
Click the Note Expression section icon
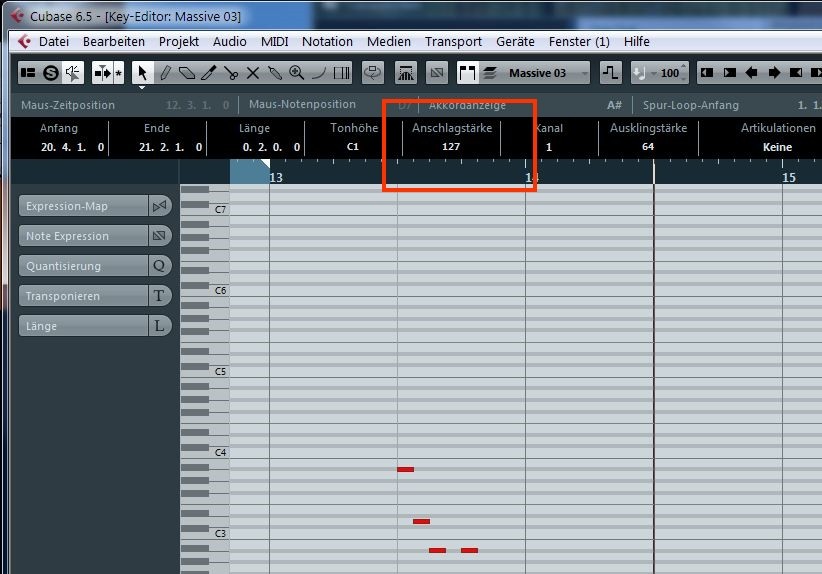coord(159,236)
